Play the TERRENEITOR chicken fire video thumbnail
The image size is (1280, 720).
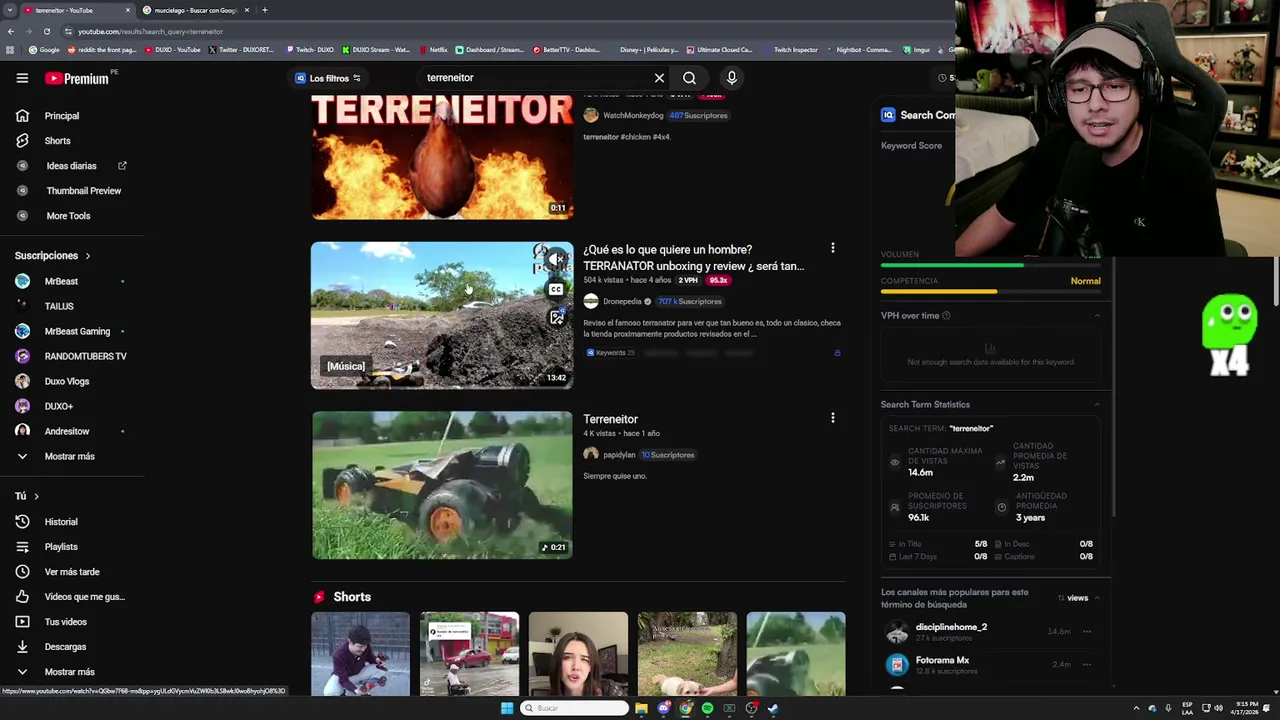tap(442, 157)
